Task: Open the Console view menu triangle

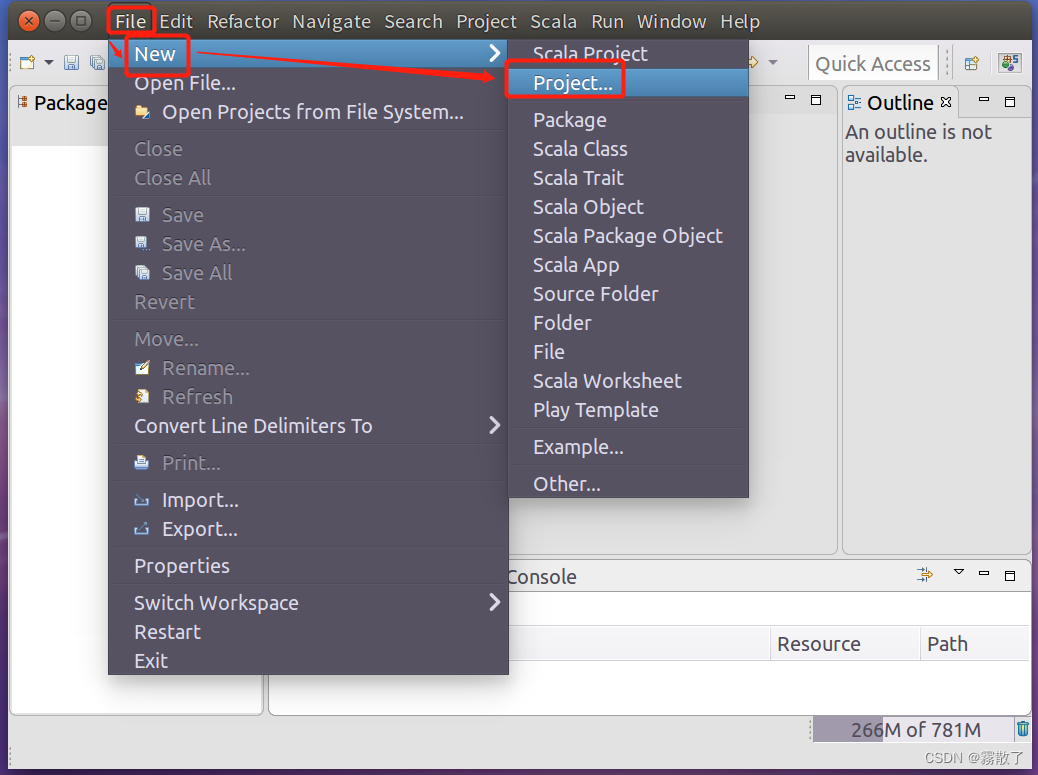Action: pyautogui.click(x=959, y=571)
